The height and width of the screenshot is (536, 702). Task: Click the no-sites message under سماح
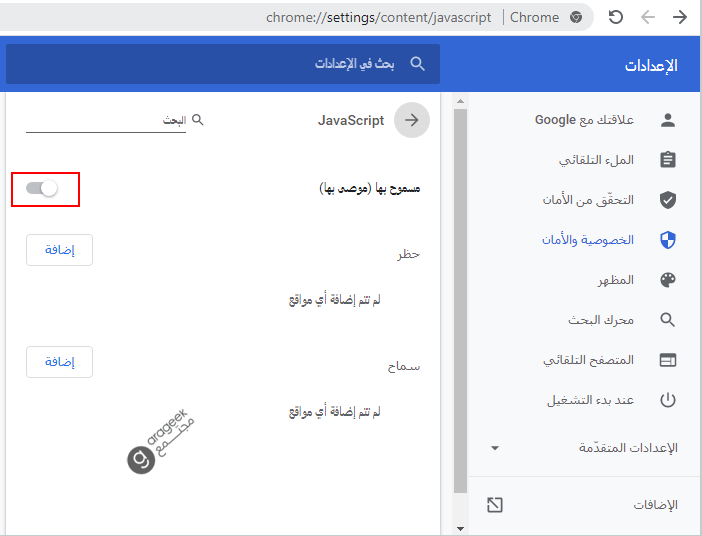334,412
